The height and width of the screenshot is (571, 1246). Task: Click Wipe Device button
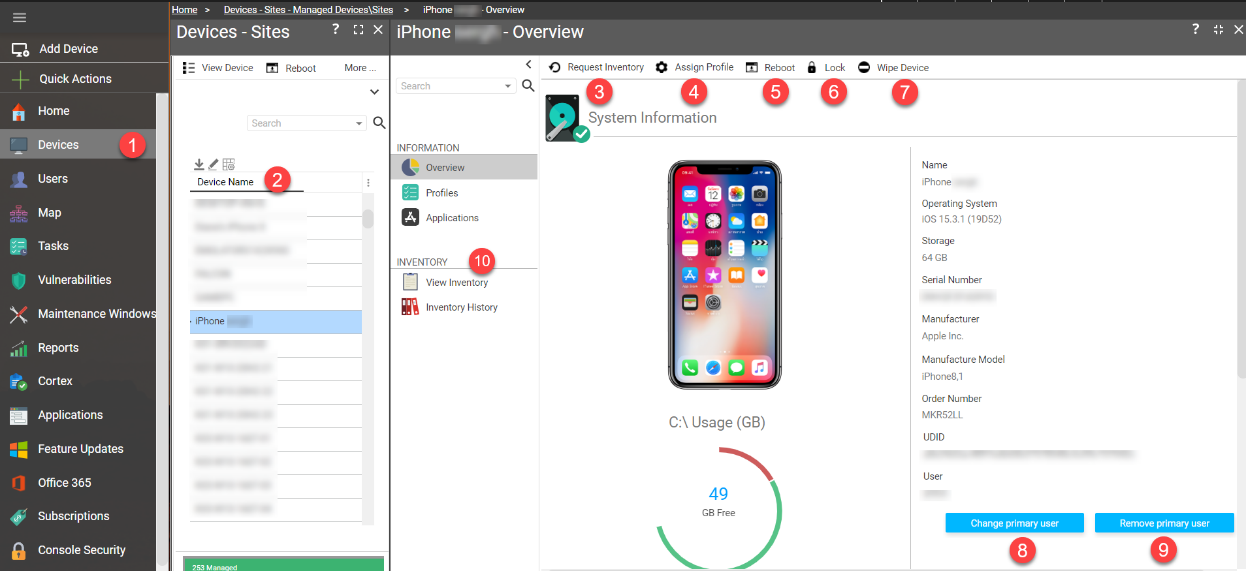(893, 68)
